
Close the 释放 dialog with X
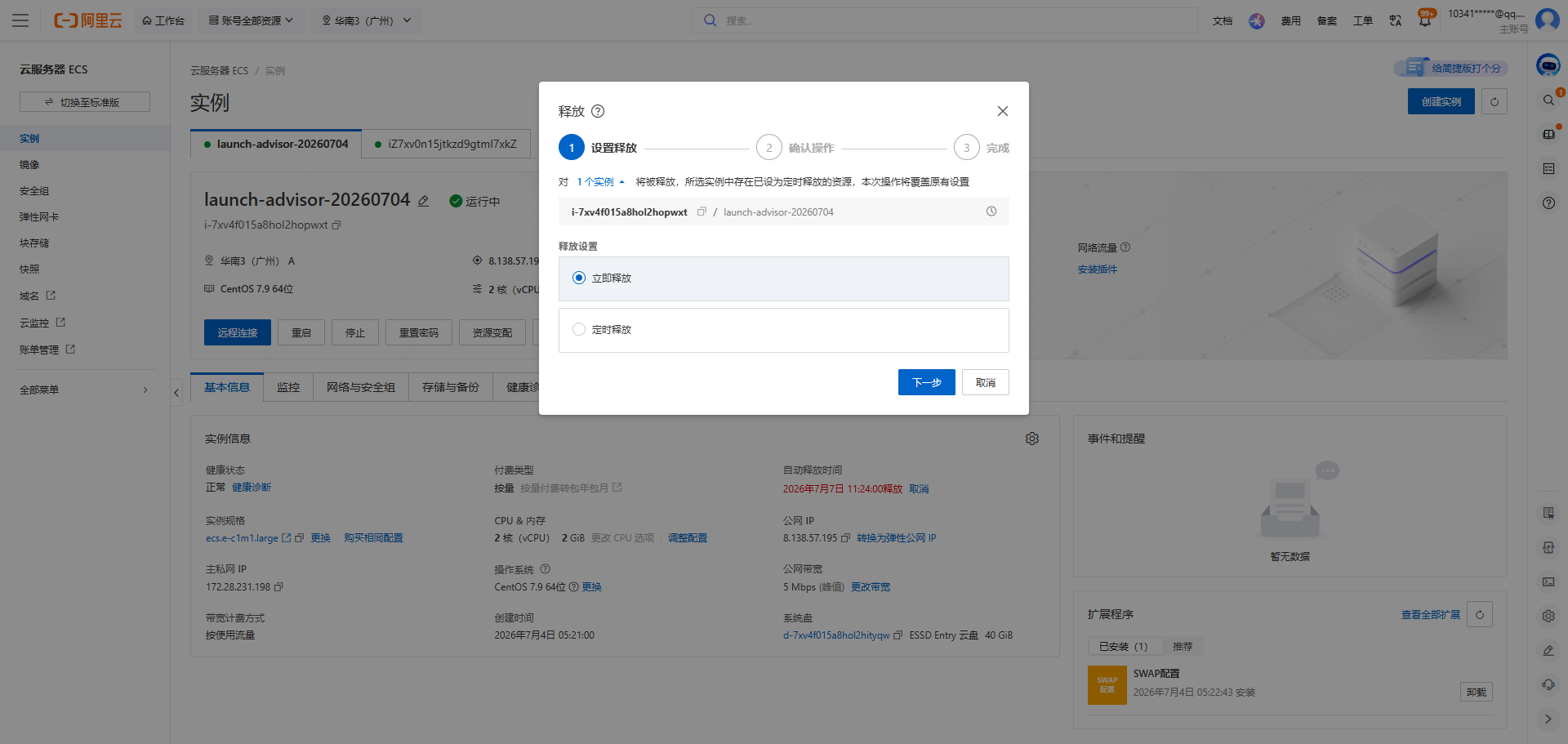coord(1003,111)
